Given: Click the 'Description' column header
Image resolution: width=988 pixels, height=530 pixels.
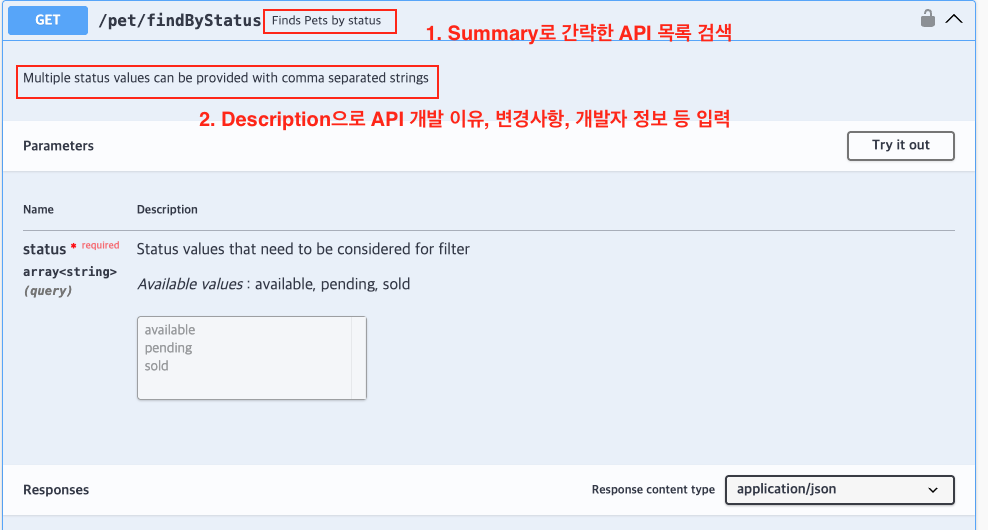Looking at the screenshot, I should tap(167, 210).
